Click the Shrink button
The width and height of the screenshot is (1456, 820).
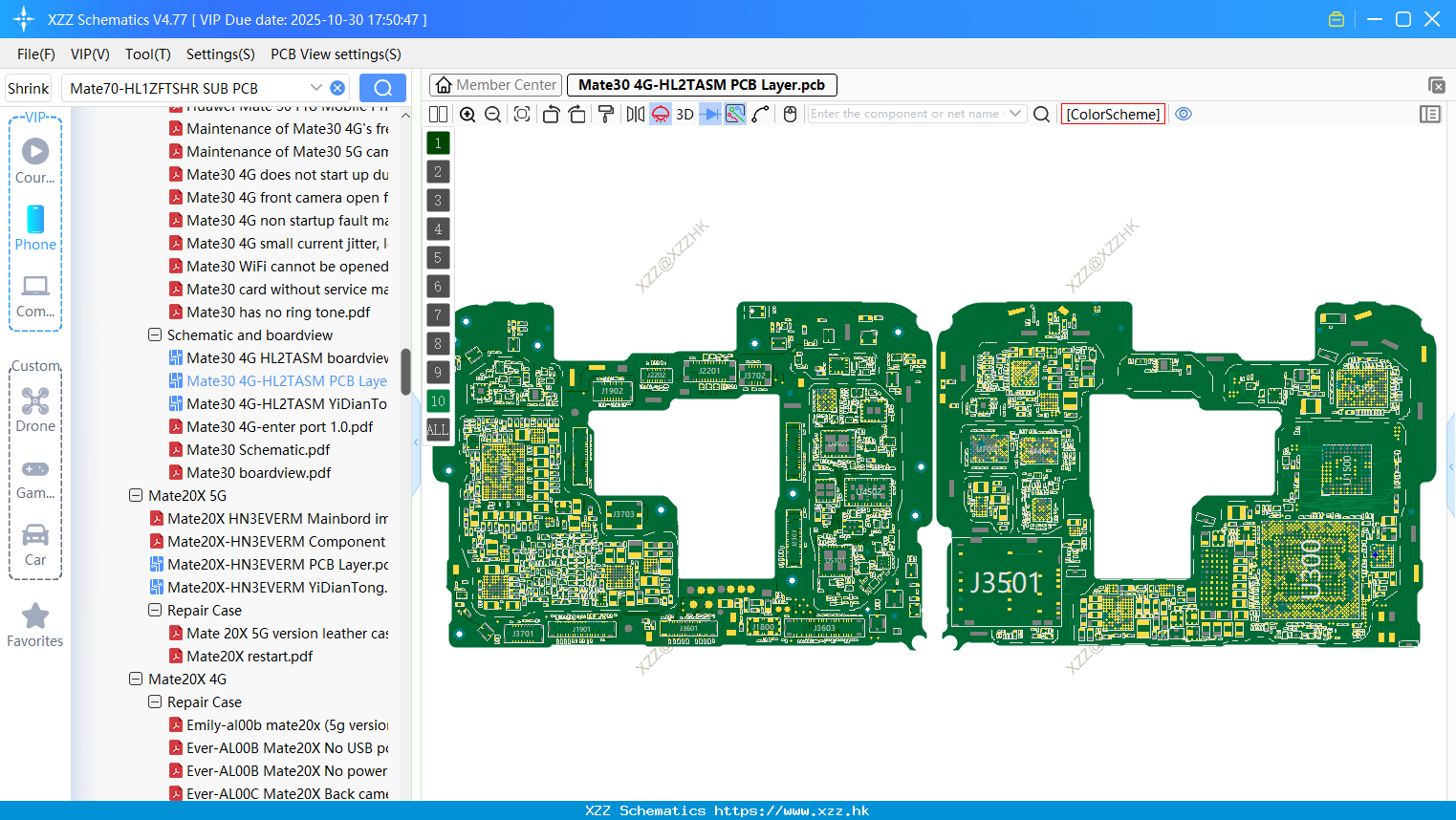(29, 88)
